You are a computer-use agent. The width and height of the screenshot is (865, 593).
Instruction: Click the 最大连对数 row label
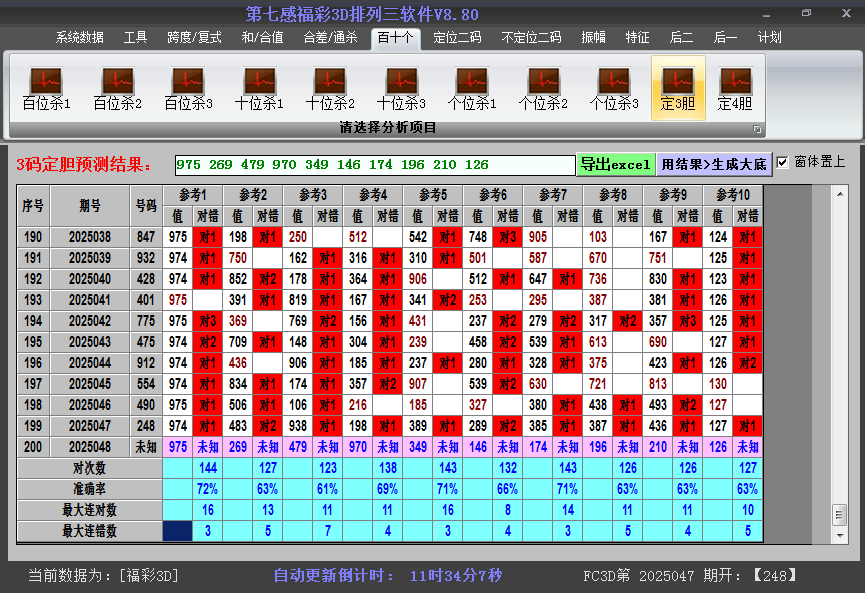[x=89, y=510]
